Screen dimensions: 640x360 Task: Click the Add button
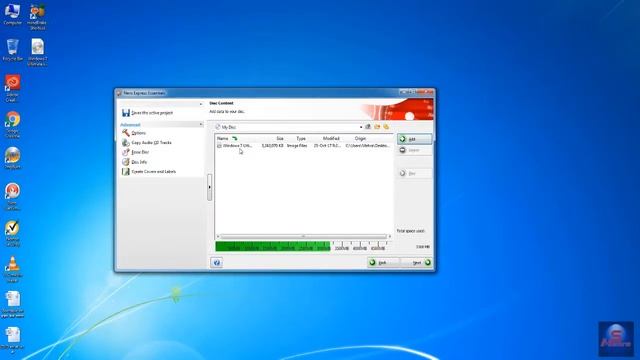click(414, 139)
